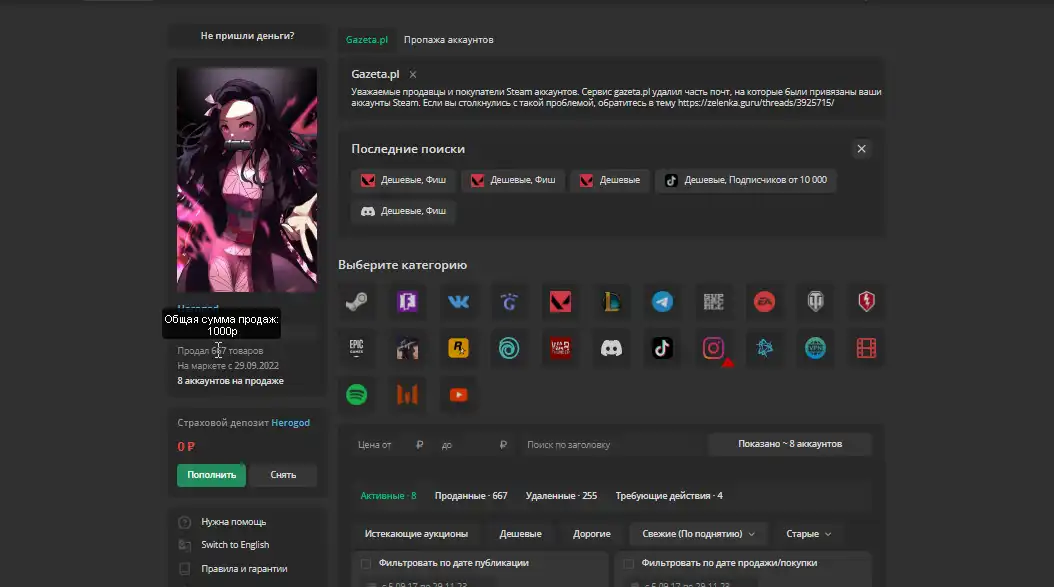
Task: Choose the EA category icon
Action: [x=764, y=302]
